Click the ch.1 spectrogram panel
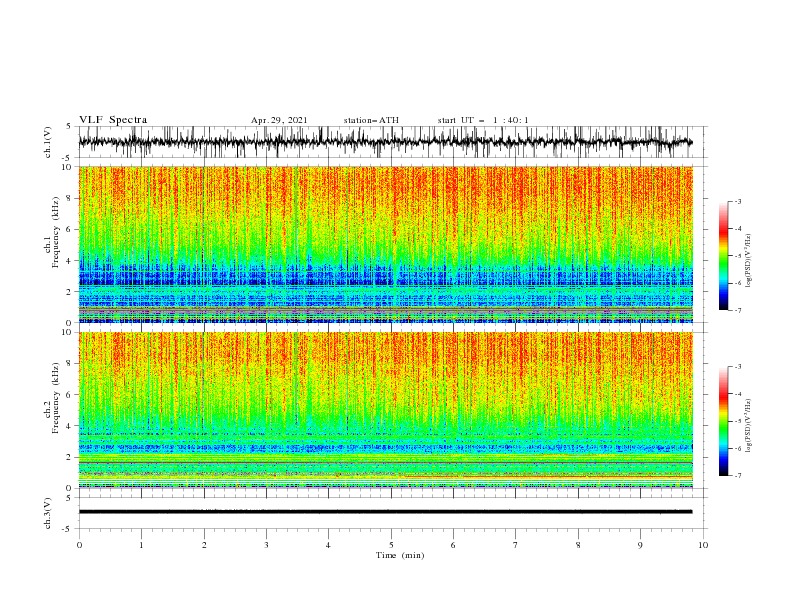792x612 pixels. pos(385,244)
